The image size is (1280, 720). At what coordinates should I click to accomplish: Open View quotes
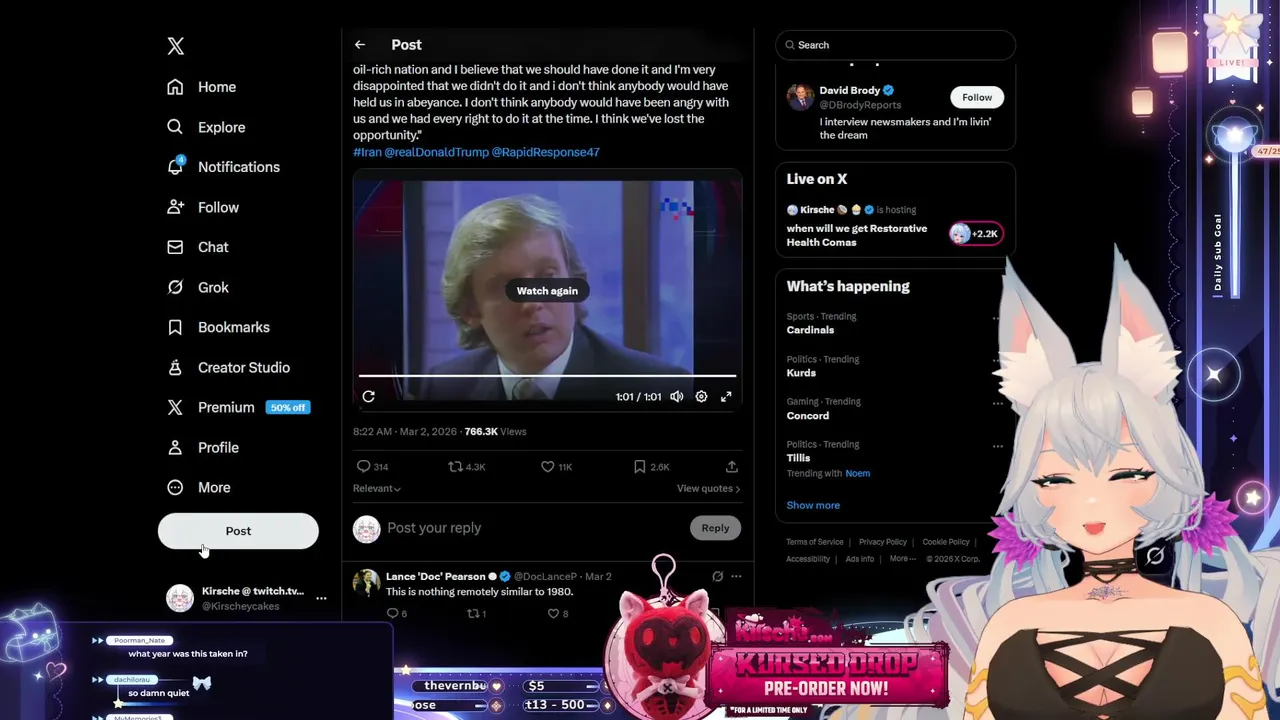[708, 489]
